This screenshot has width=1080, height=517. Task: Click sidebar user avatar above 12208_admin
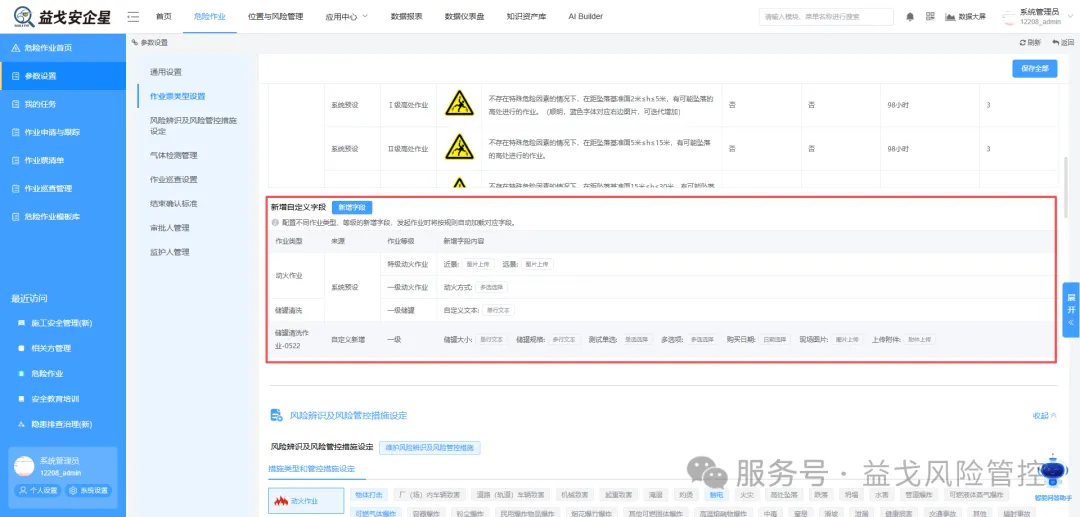(24, 466)
